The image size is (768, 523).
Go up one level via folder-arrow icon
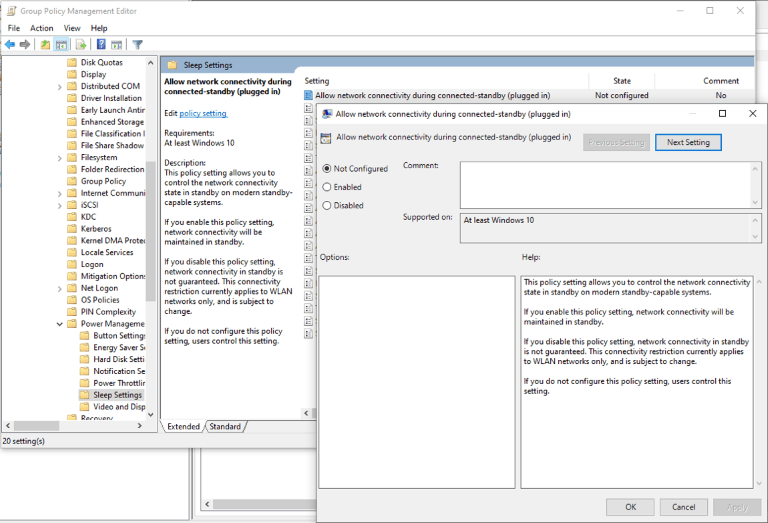(x=45, y=45)
